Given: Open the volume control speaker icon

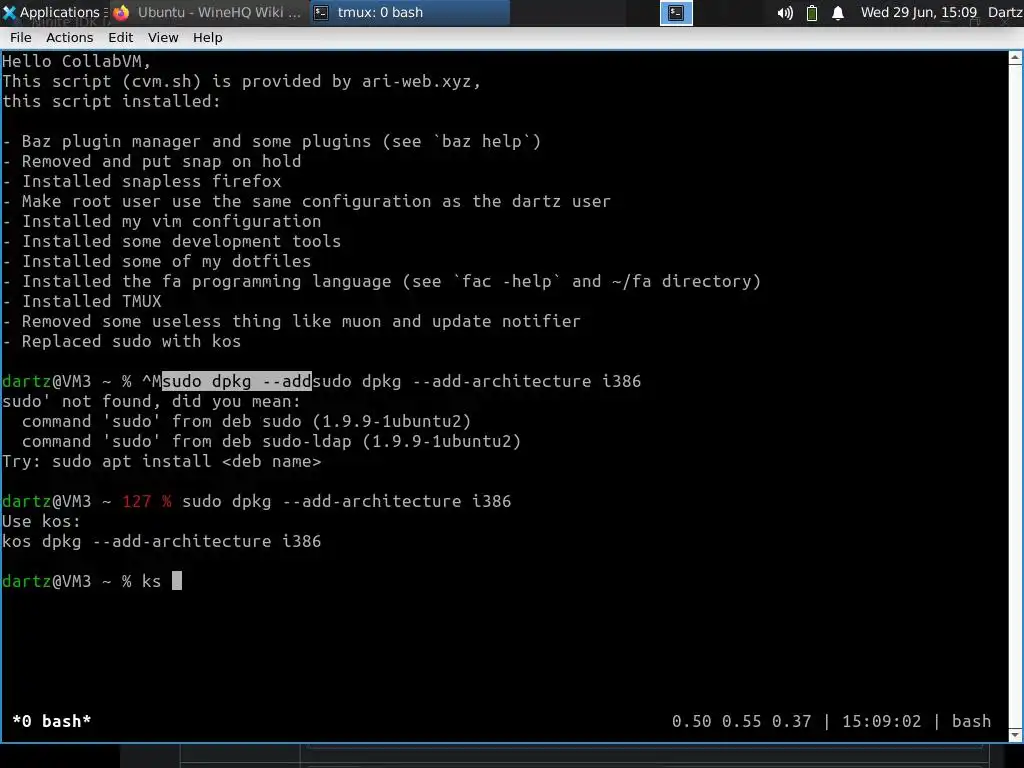Looking at the screenshot, I should click(x=784, y=13).
